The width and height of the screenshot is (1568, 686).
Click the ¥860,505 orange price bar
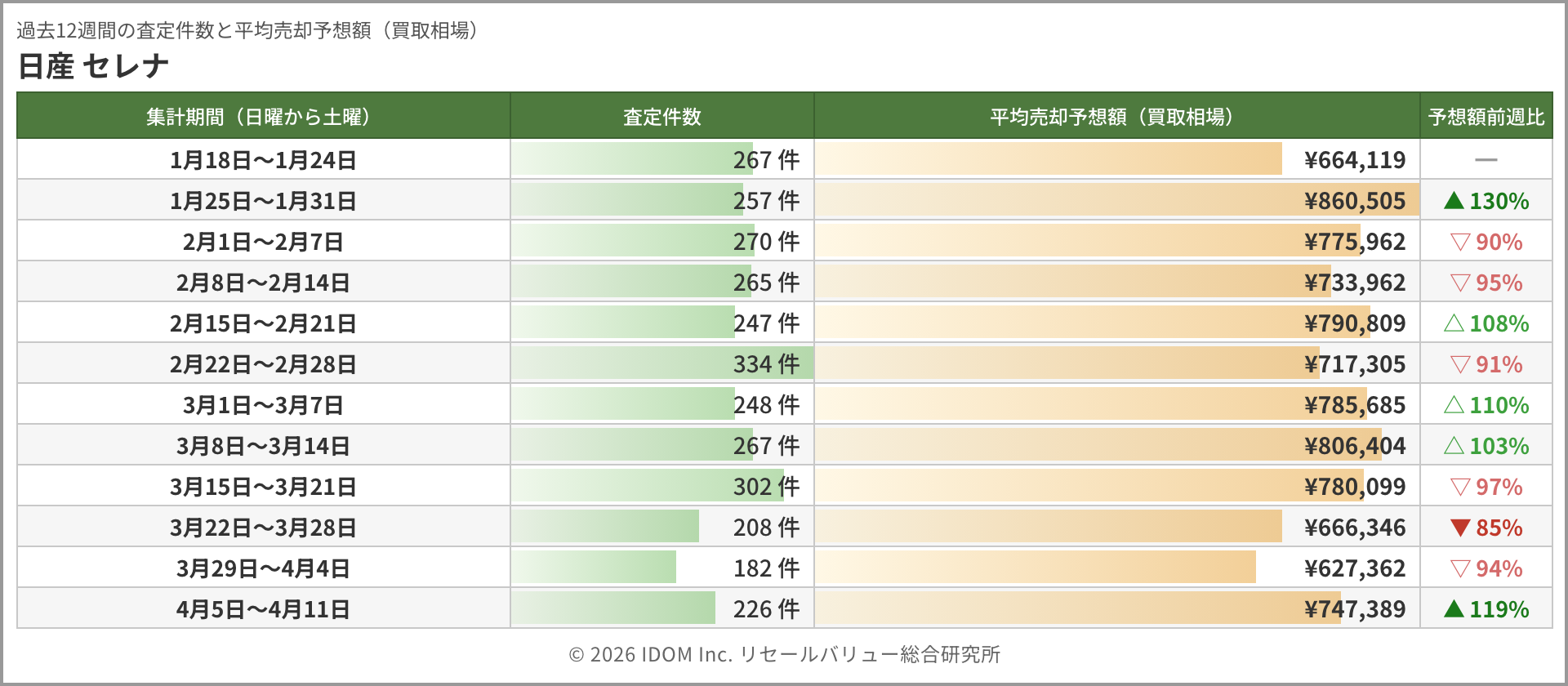coord(1062,201)
